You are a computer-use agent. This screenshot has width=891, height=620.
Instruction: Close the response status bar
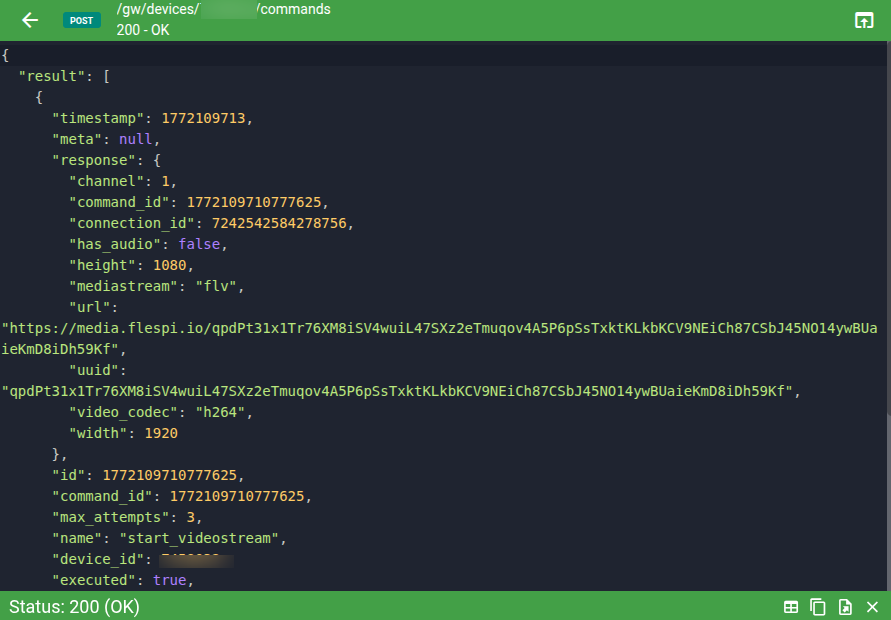pos(872,607)
